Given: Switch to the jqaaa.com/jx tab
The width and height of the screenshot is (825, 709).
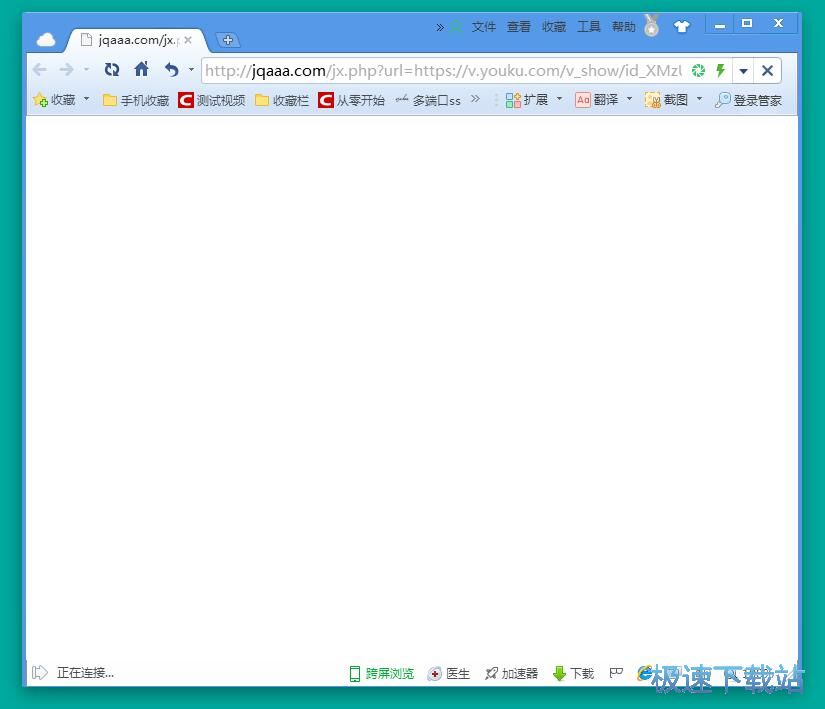Looking at the screenshot, I should click(x=135, y=40).
